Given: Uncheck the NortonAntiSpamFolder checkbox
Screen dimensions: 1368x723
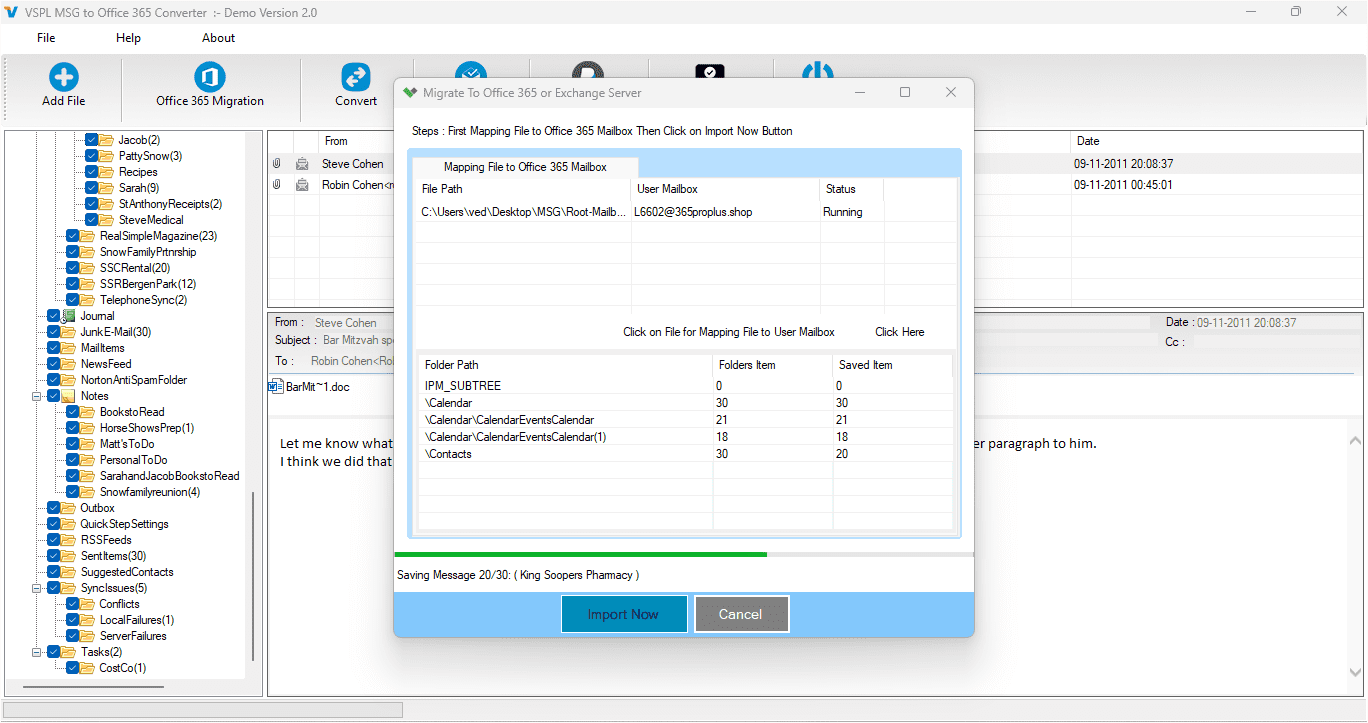Looking at the screenshot, I should pos(54,380).
